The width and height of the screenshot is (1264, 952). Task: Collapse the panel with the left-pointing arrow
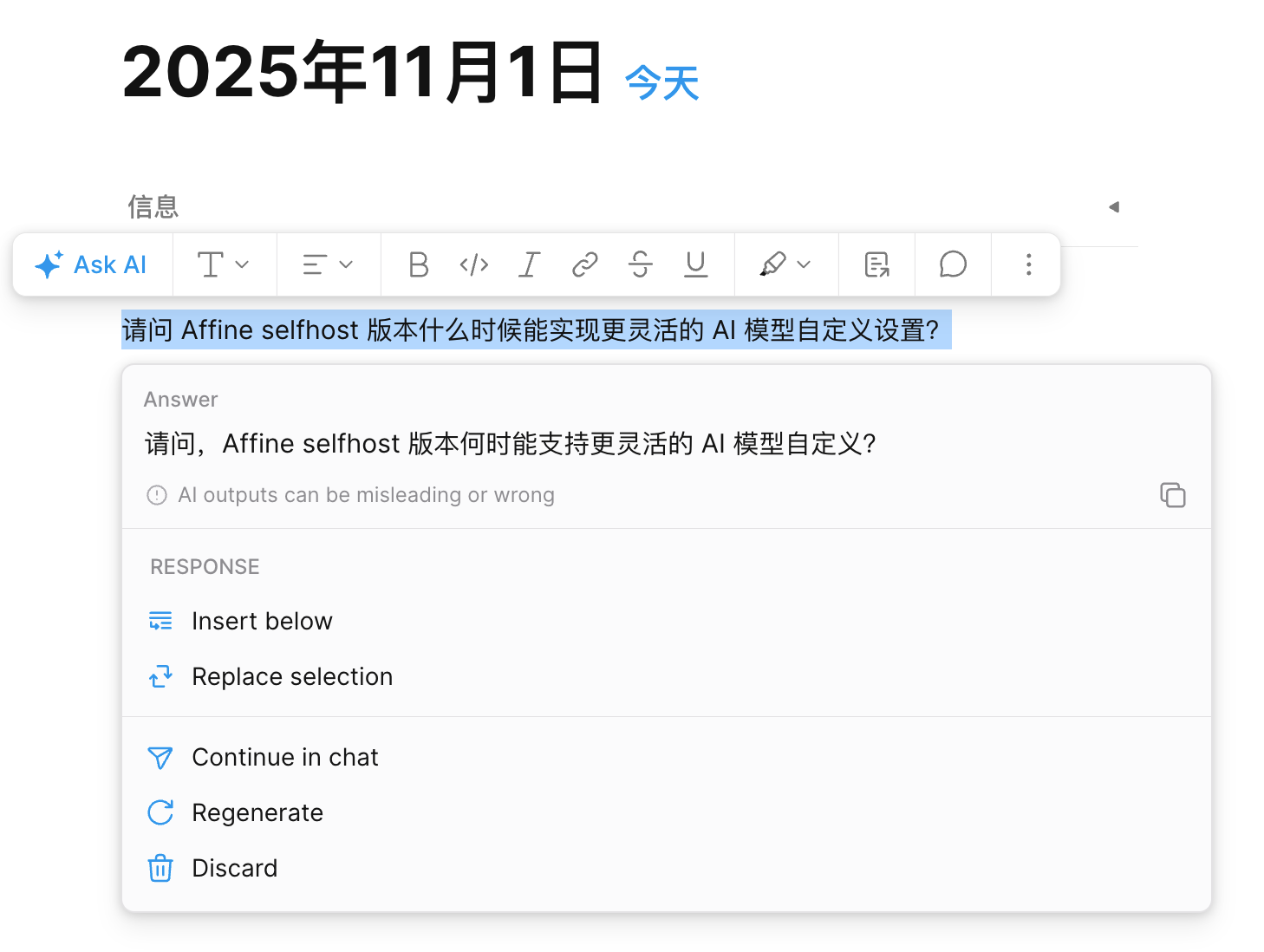point(1114,207)
